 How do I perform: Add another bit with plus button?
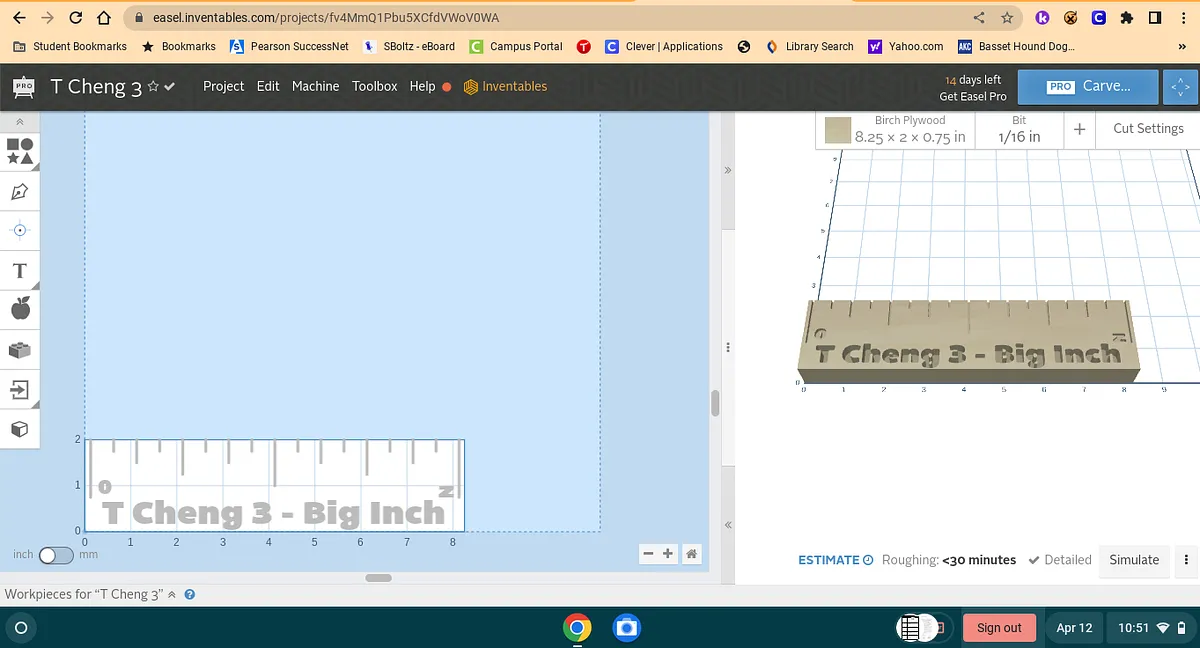point(1080,129)
